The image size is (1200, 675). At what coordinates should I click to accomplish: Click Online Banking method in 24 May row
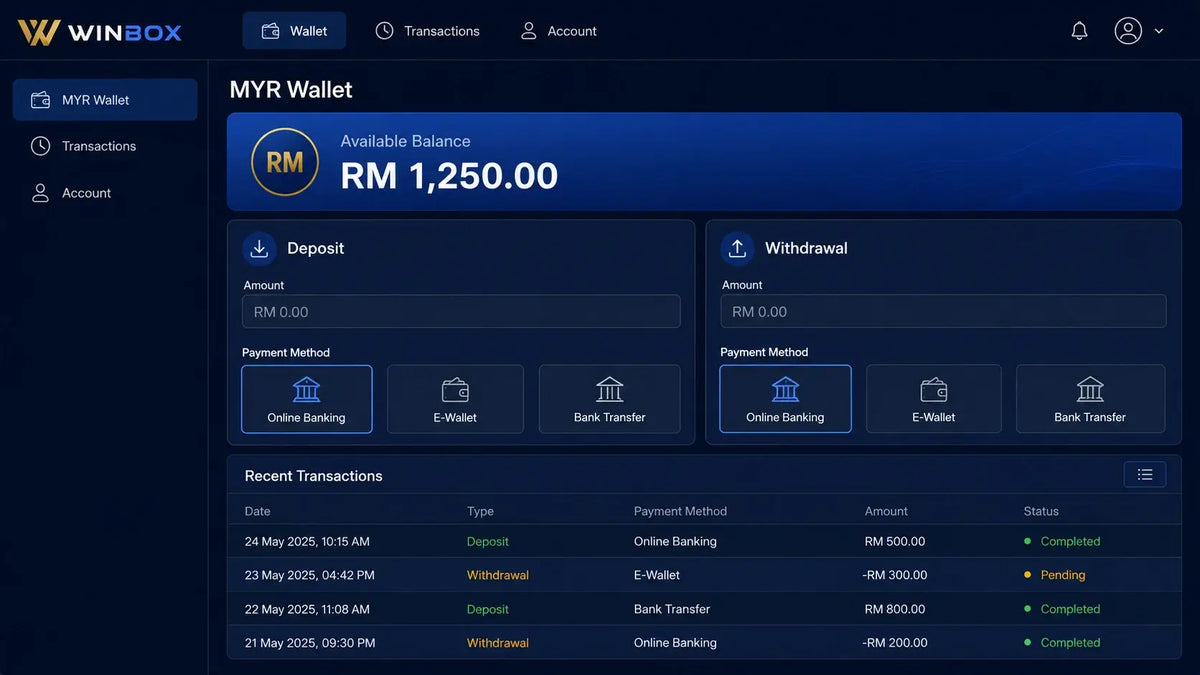pos(675,541)
